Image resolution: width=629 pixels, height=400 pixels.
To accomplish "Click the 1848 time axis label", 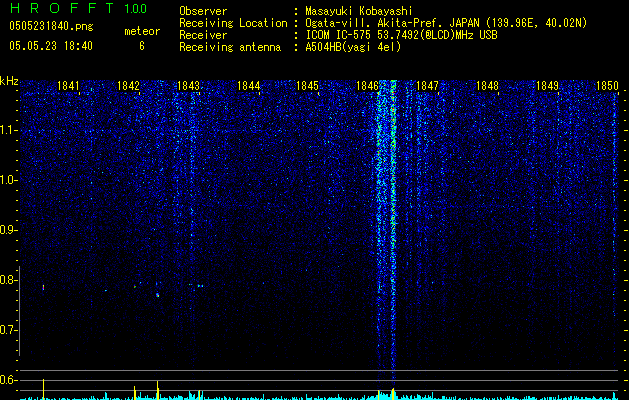I will pyautogui.click(x=487, y=86).
